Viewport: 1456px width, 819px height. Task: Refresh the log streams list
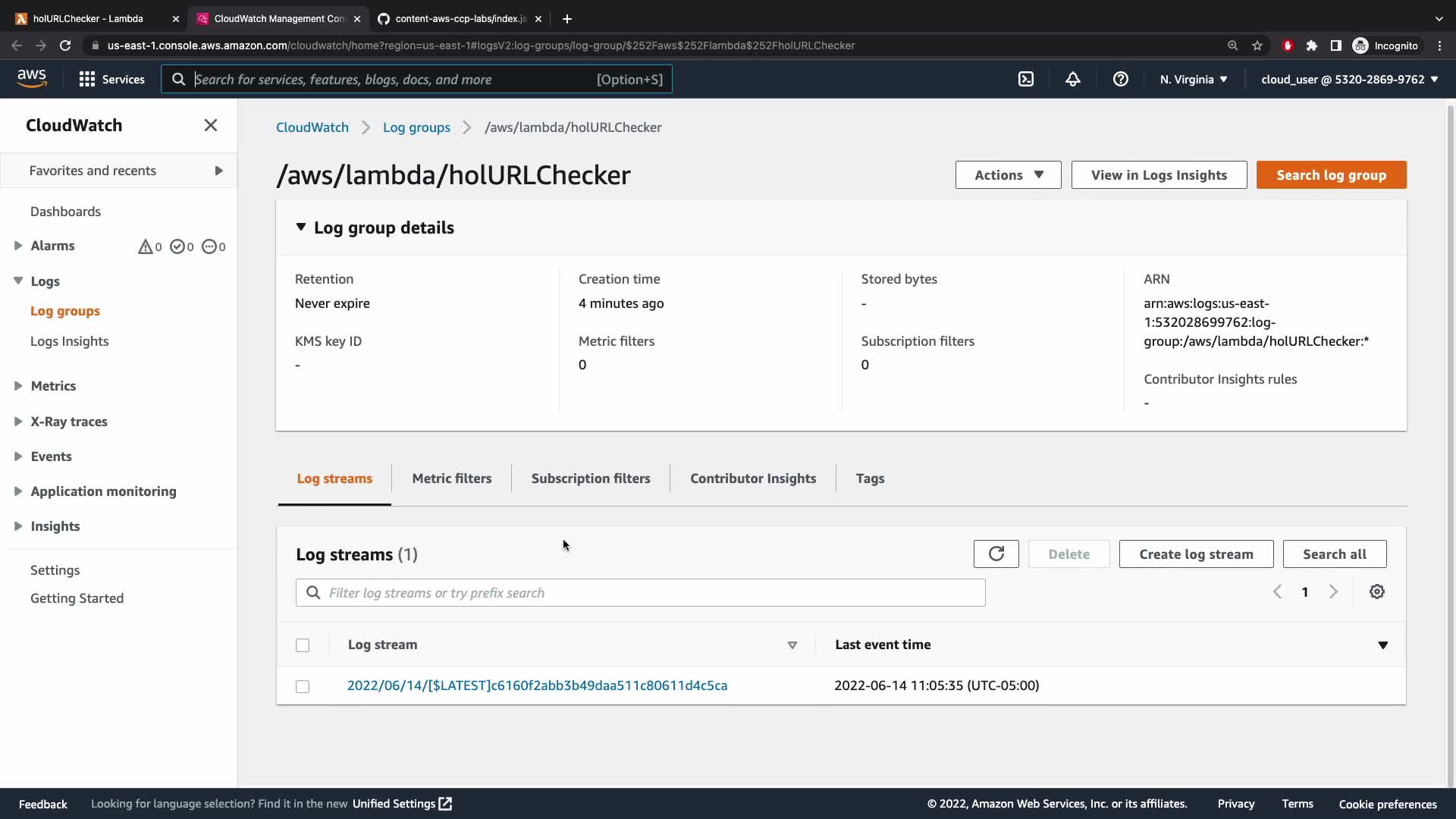click(x=996, y=554)
